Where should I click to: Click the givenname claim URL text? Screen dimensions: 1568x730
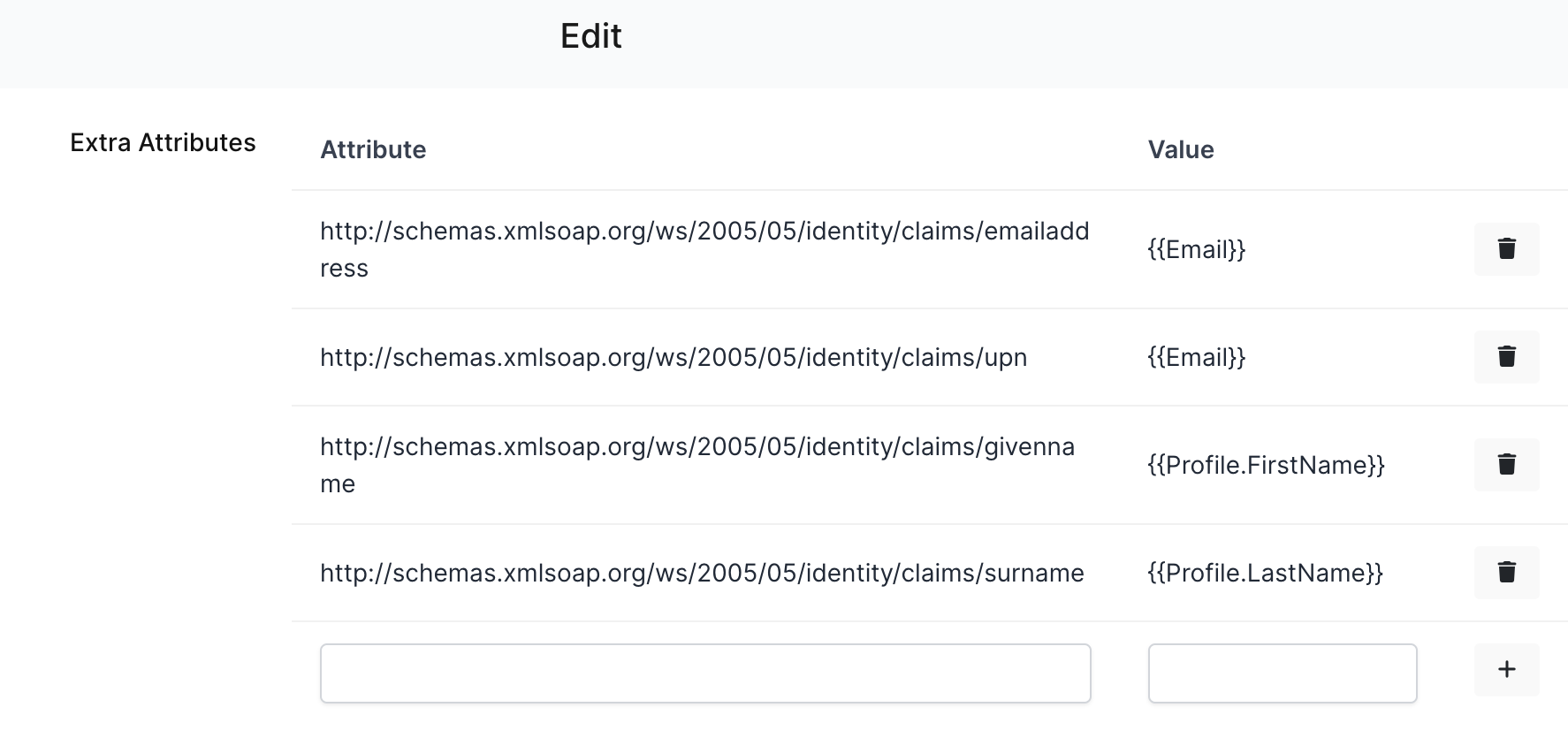pos(696,447)
